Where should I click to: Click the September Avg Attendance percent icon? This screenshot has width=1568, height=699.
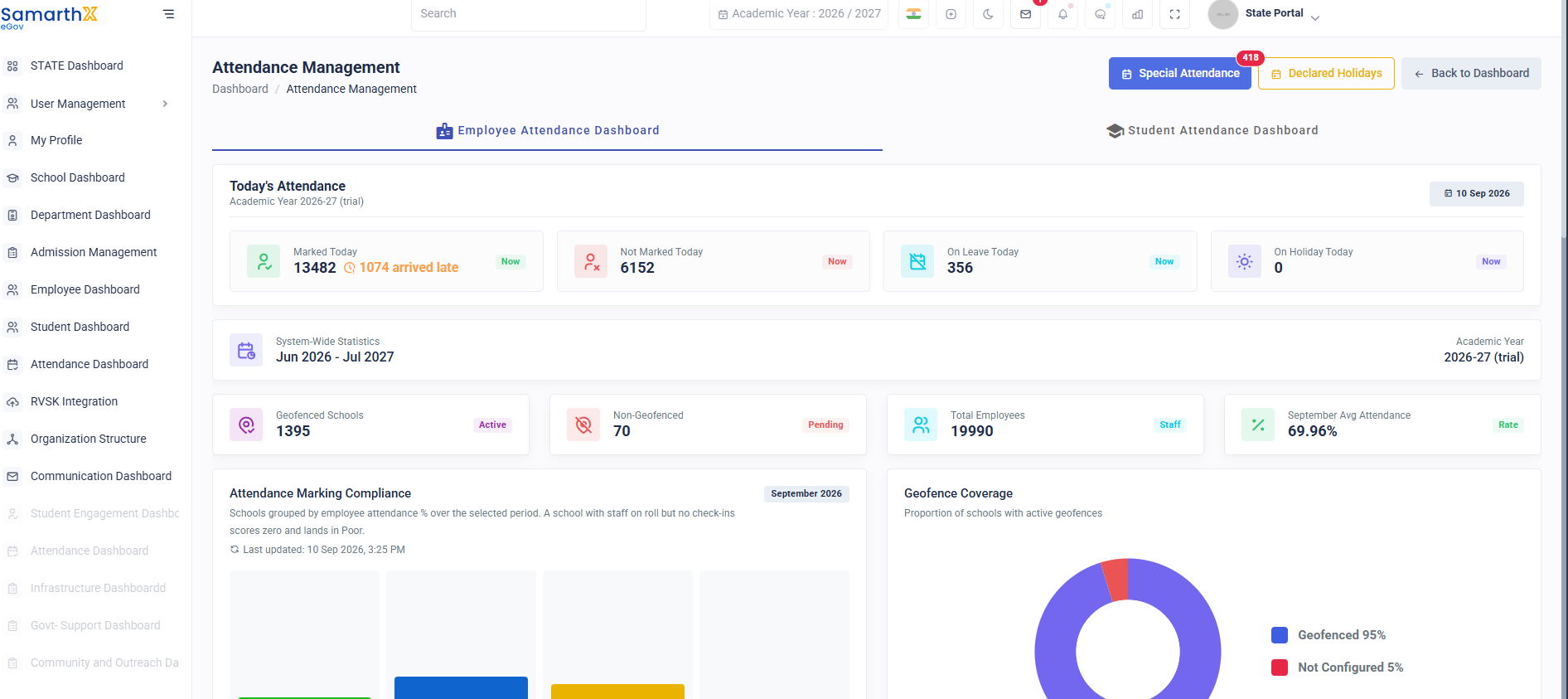(x=1258, y=425)
